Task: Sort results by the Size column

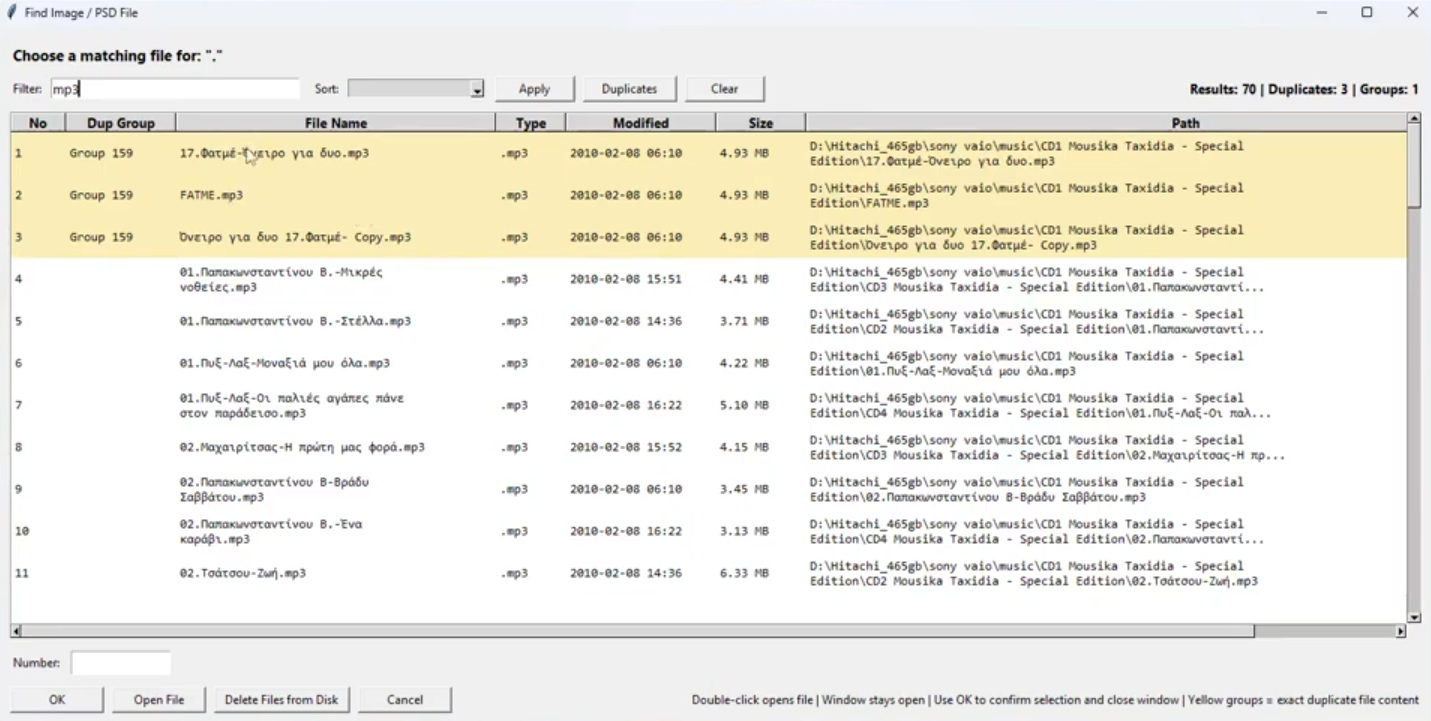Action: (x=760, y=122)
